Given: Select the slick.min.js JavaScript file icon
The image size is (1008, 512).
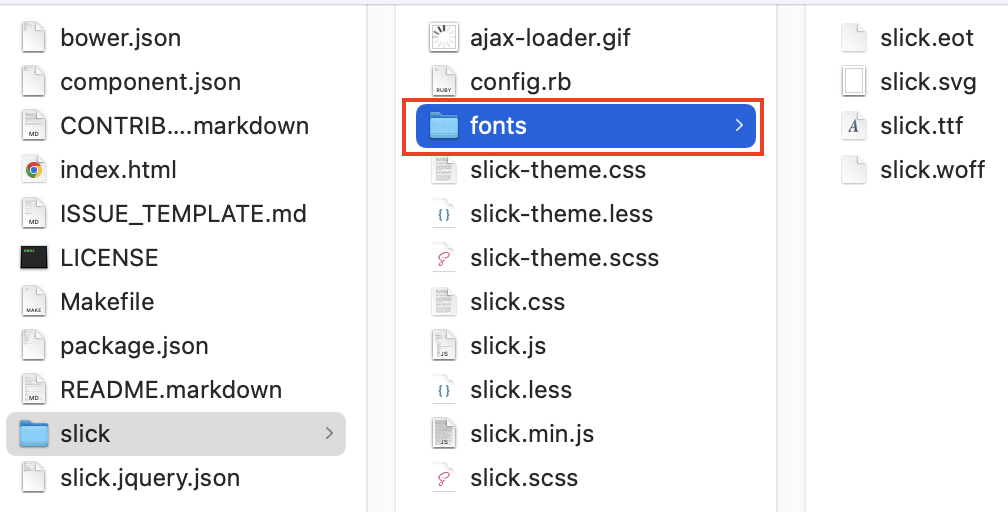Looking at the screenshot, I should (x=444, y=434).
